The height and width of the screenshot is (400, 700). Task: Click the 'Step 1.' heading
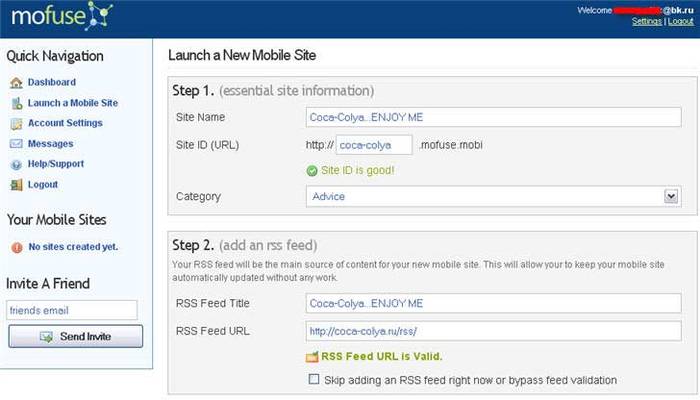[193, 91]
